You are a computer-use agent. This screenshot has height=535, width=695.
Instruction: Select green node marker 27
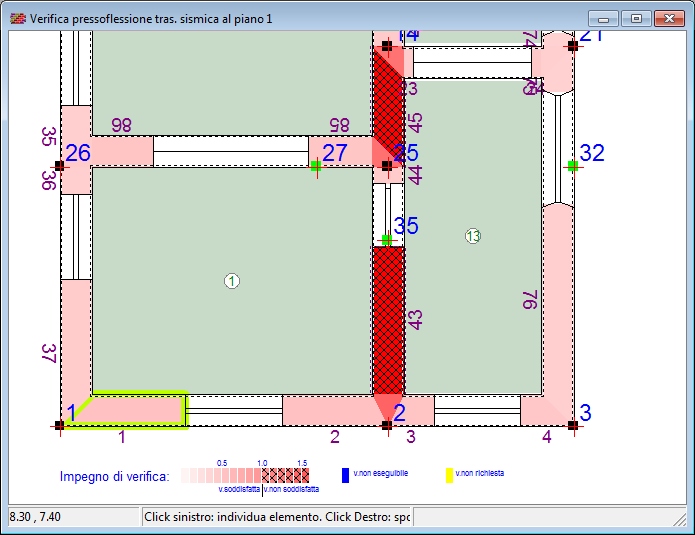pyautogui.click(x=316, y=166)
